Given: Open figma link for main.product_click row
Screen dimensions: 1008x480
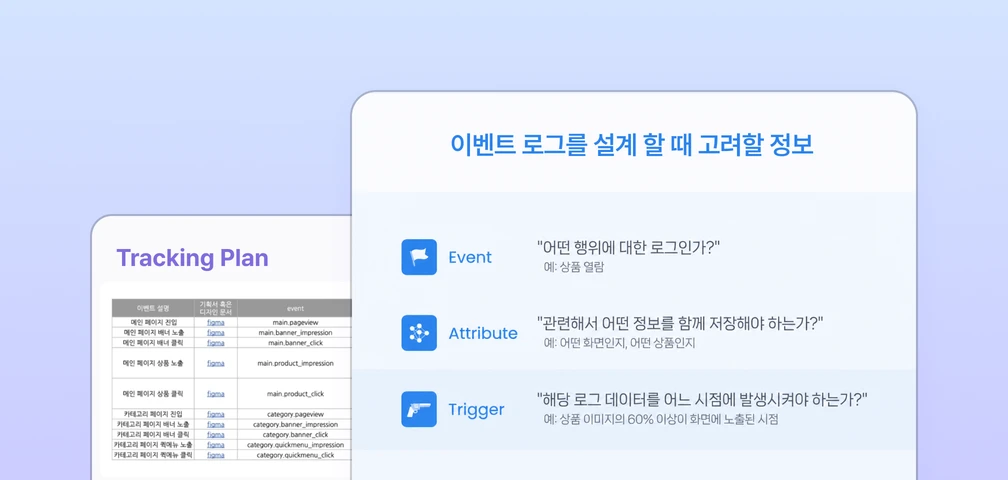Looking at the screenshot, I should 215,393.
